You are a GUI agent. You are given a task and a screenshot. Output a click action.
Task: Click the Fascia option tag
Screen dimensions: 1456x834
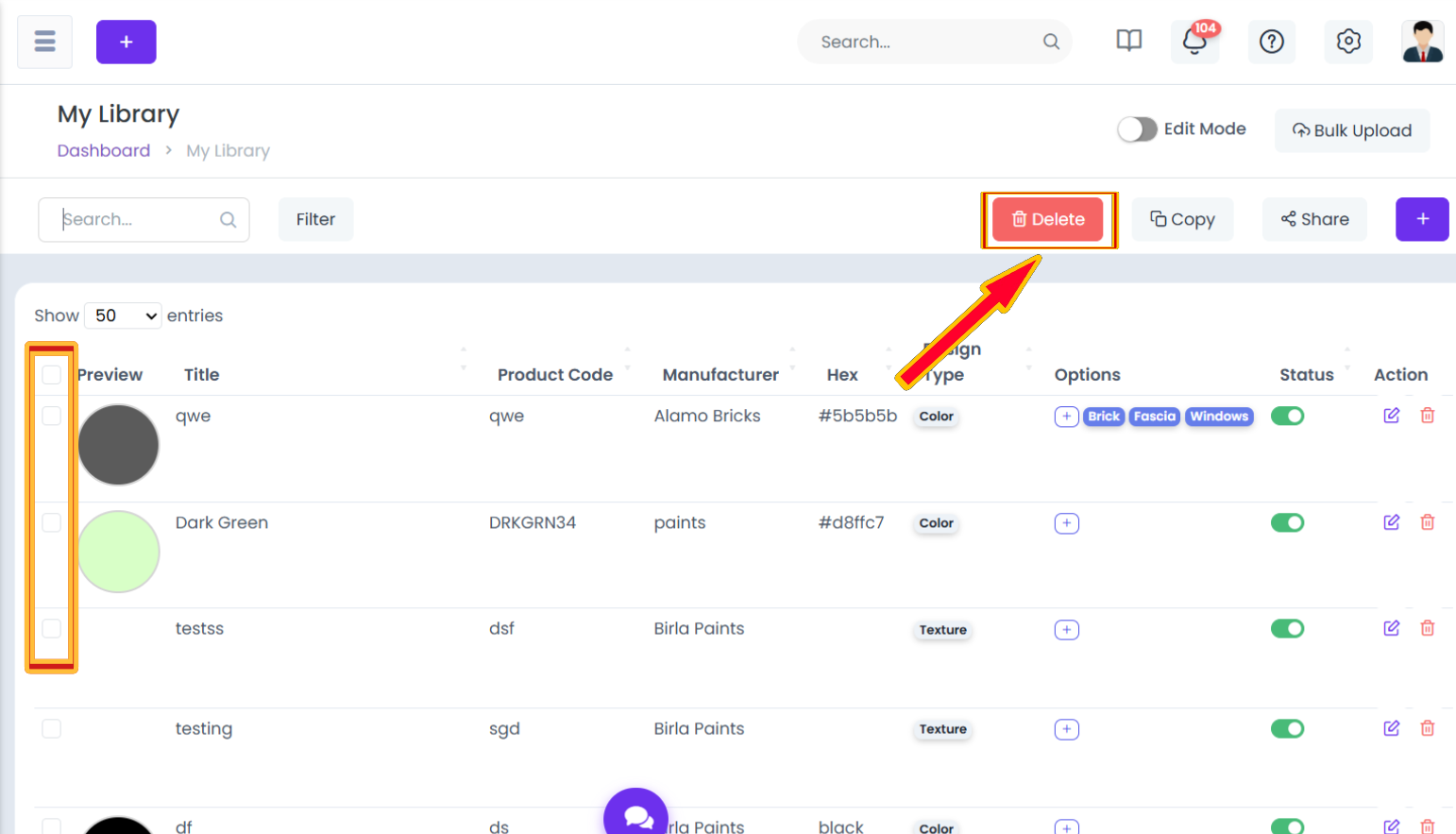pyautogui.click(x=1155, y=417)
